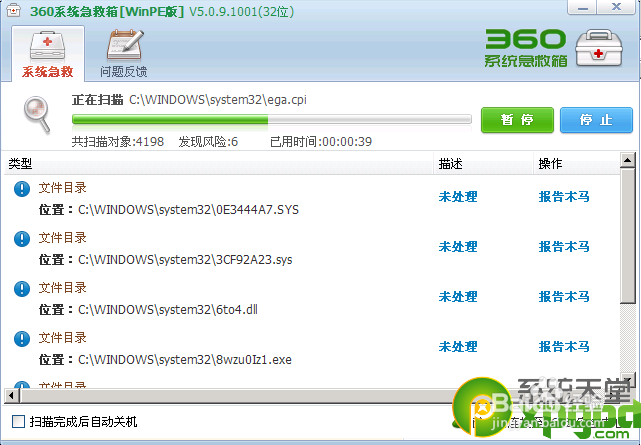Click 未处理 for 8wzu0Iz1.exe
This screenshot has height=445, width=641.
[x=458, y=347]
